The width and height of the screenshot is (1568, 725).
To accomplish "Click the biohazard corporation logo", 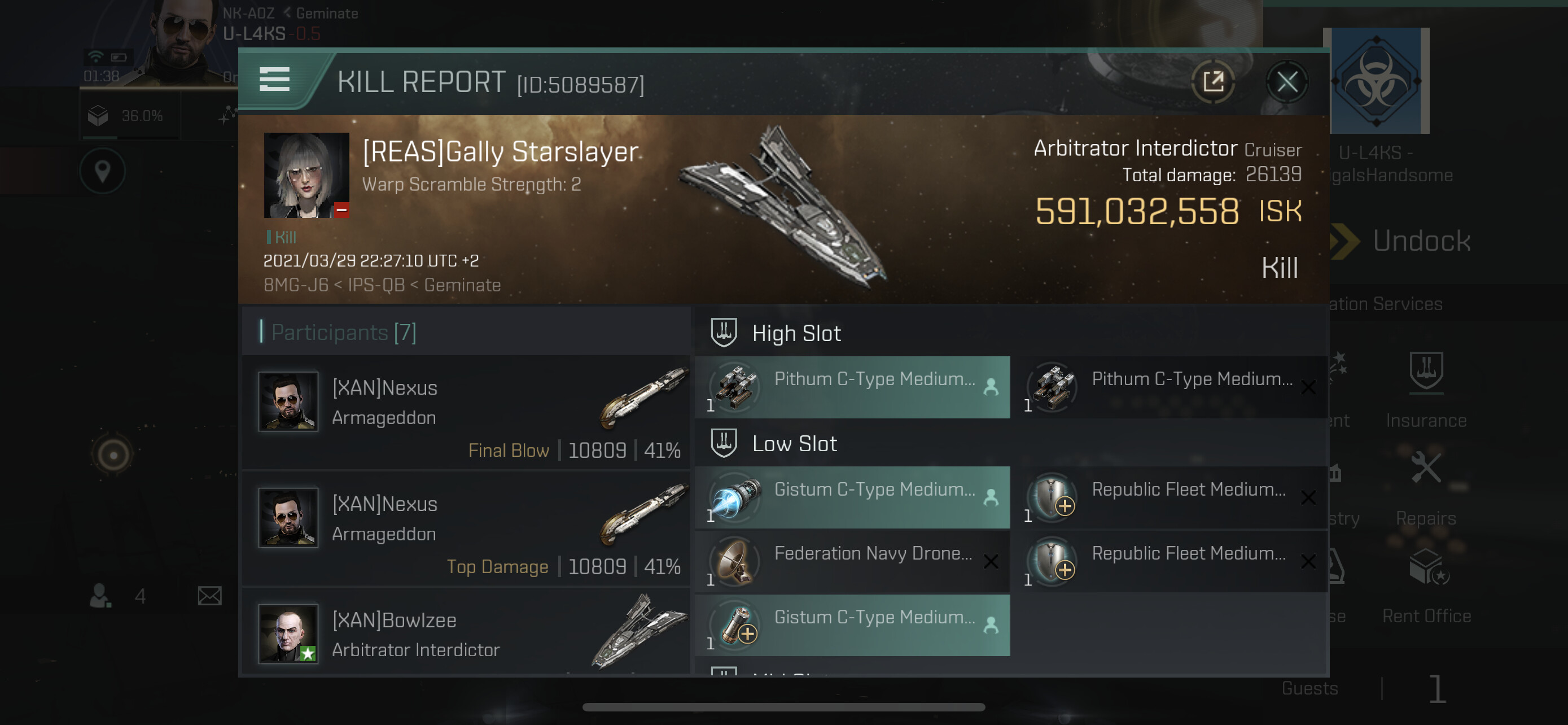I will (1376, 80).
